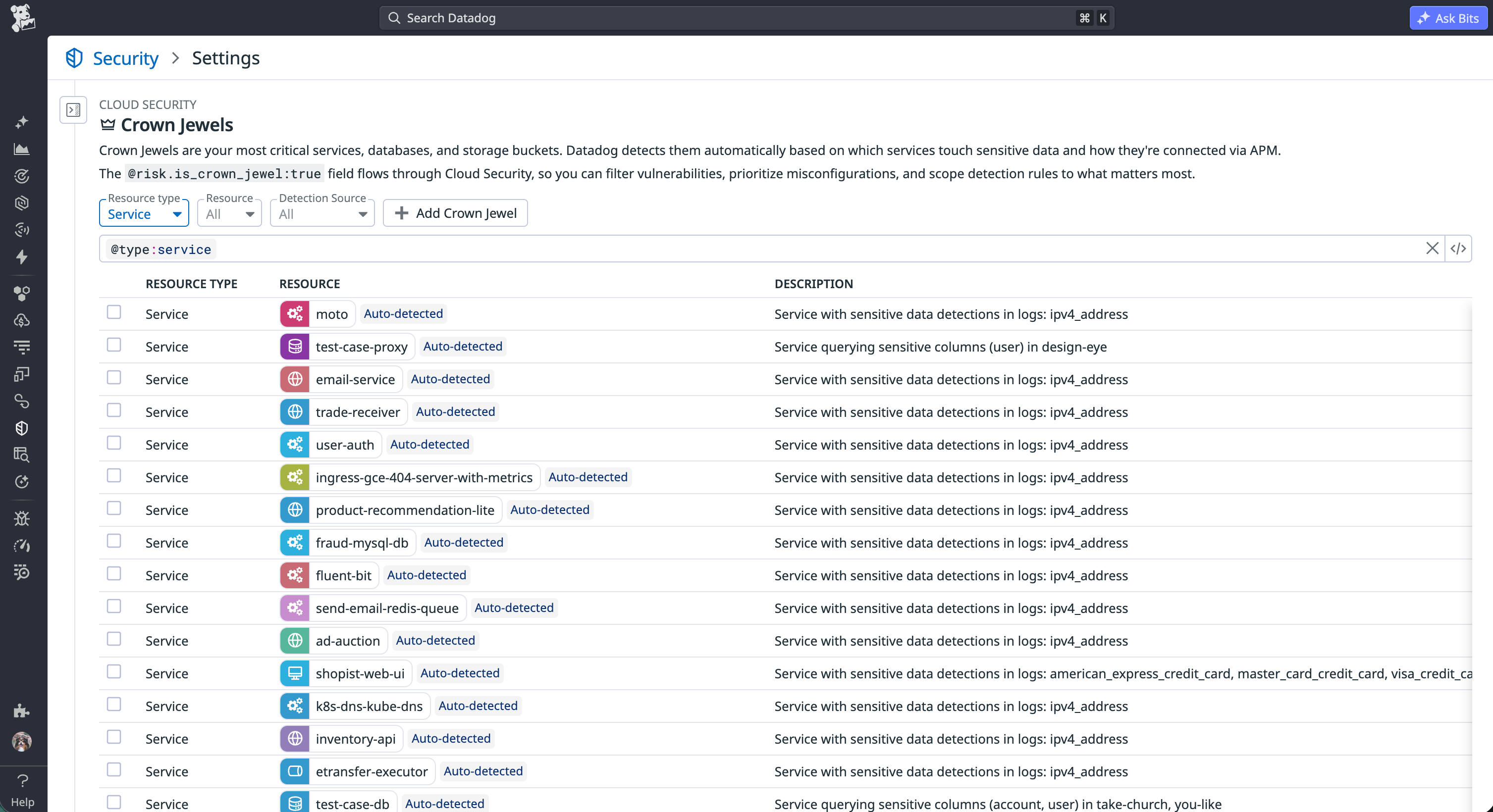Click Add Crown Jewel button
Image resolution: width=1493 pixels, height=812 pixels.
pos(455,213)
